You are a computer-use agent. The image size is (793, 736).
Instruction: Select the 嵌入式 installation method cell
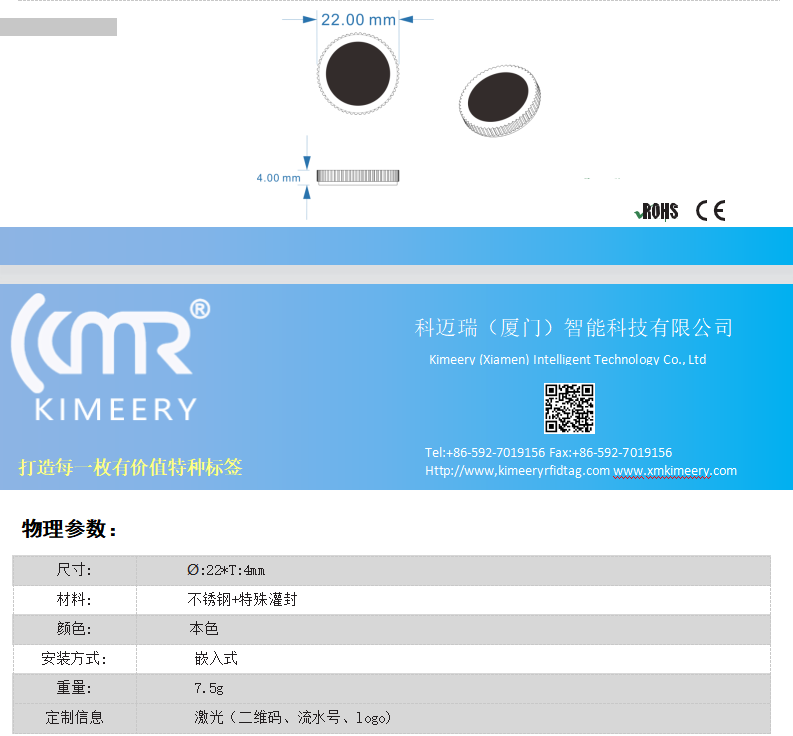click(x=216, y=659)
